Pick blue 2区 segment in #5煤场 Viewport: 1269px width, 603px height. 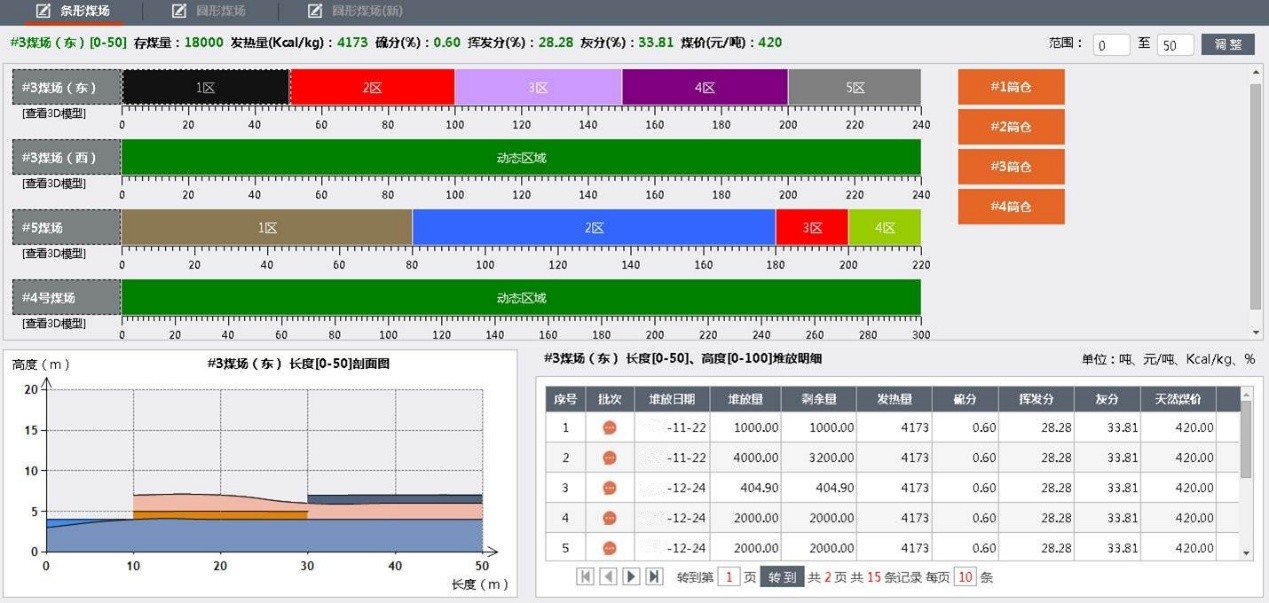point(594,227)
